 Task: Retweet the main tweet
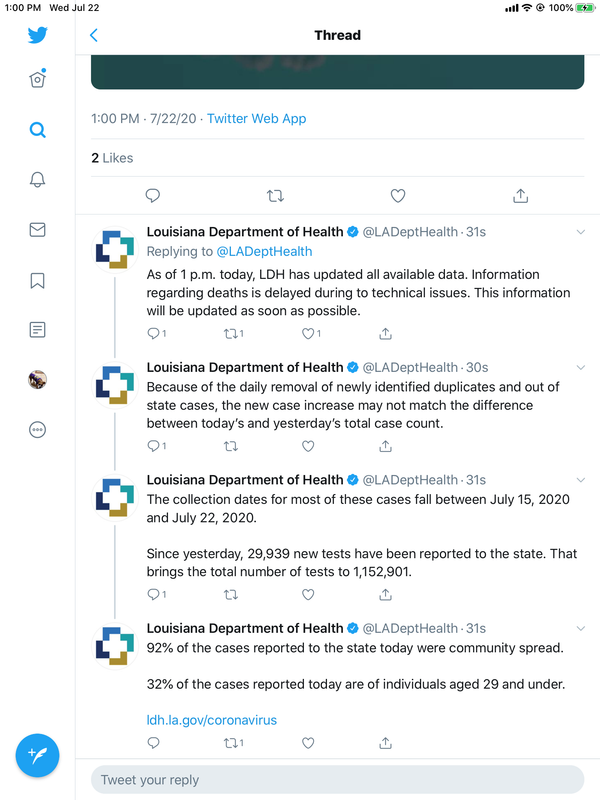[x=276, y=195]
